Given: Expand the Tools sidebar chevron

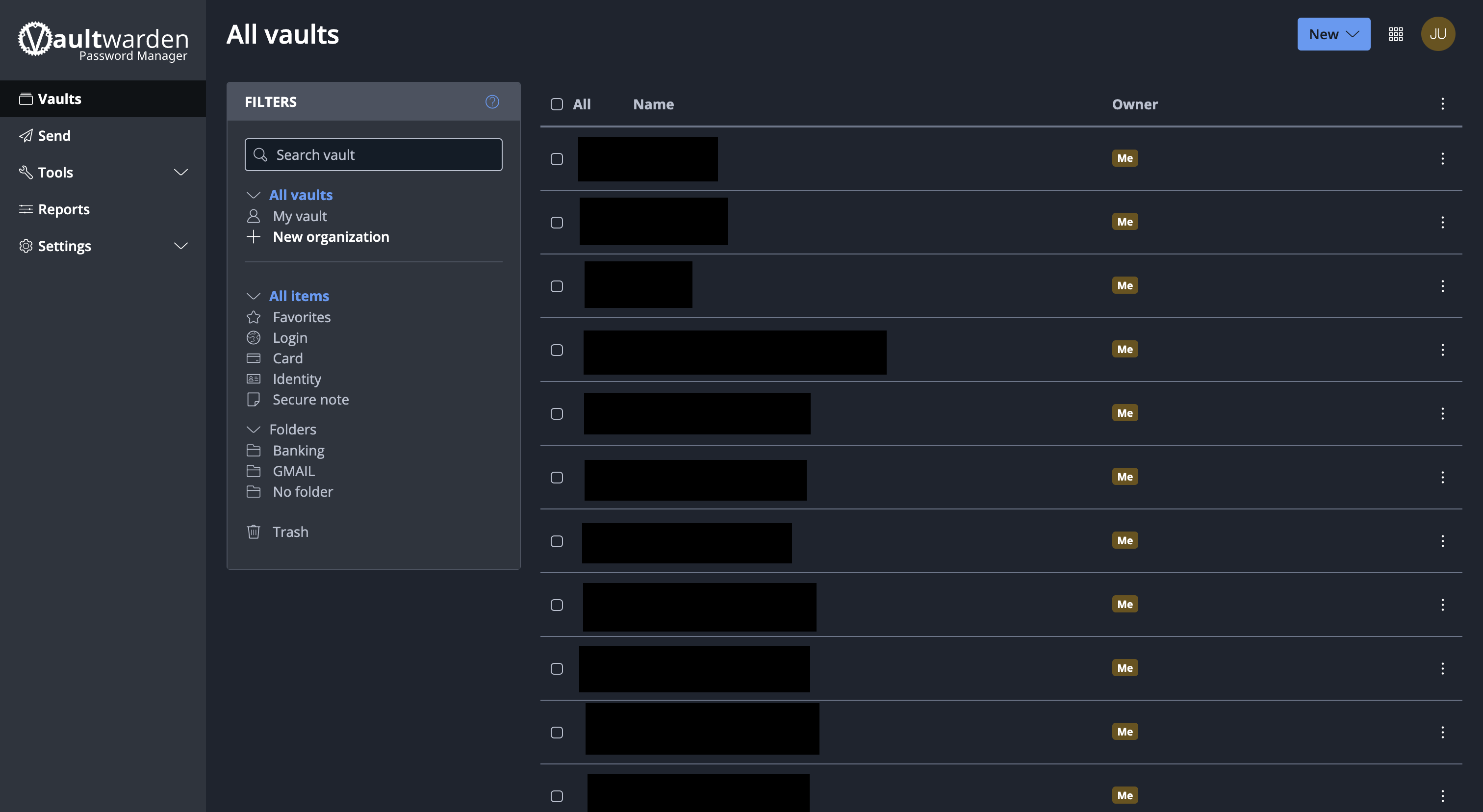Looking at the screenshot, I should (x=181, y=172).
